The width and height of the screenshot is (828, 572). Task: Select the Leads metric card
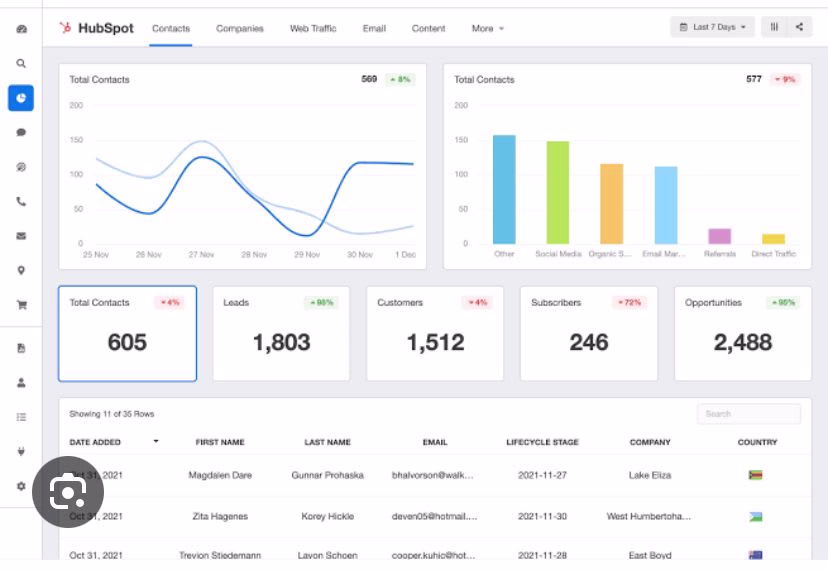(281, 333)
